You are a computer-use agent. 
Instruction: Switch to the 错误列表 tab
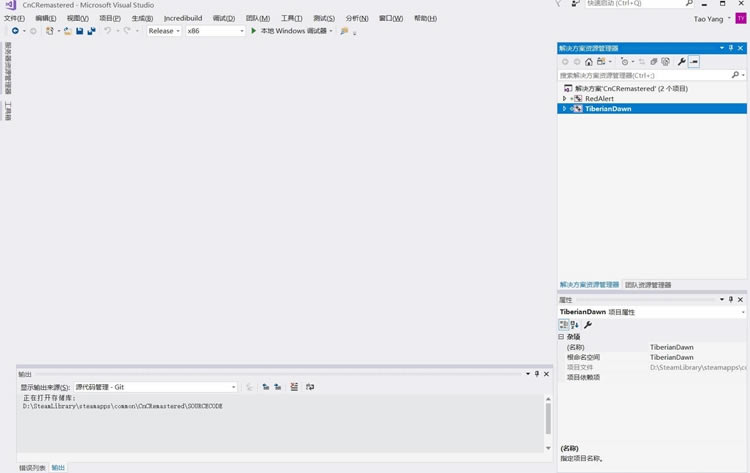pos(32,468)
